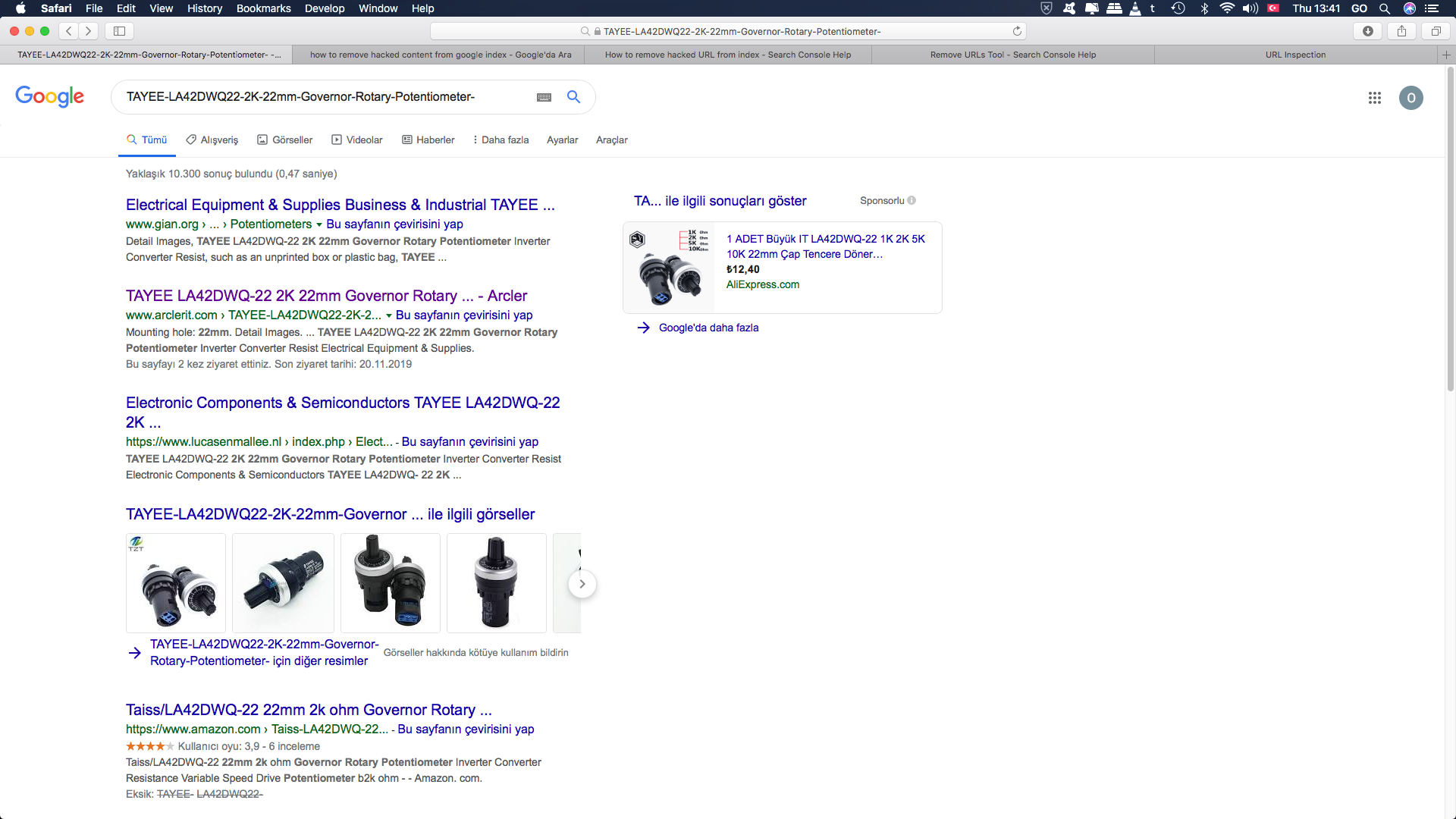Viewport: 1456px width, 819px height.
Task: Open Daha fazla more options menu
Action: pyautogui.click(x=500, y=140)
